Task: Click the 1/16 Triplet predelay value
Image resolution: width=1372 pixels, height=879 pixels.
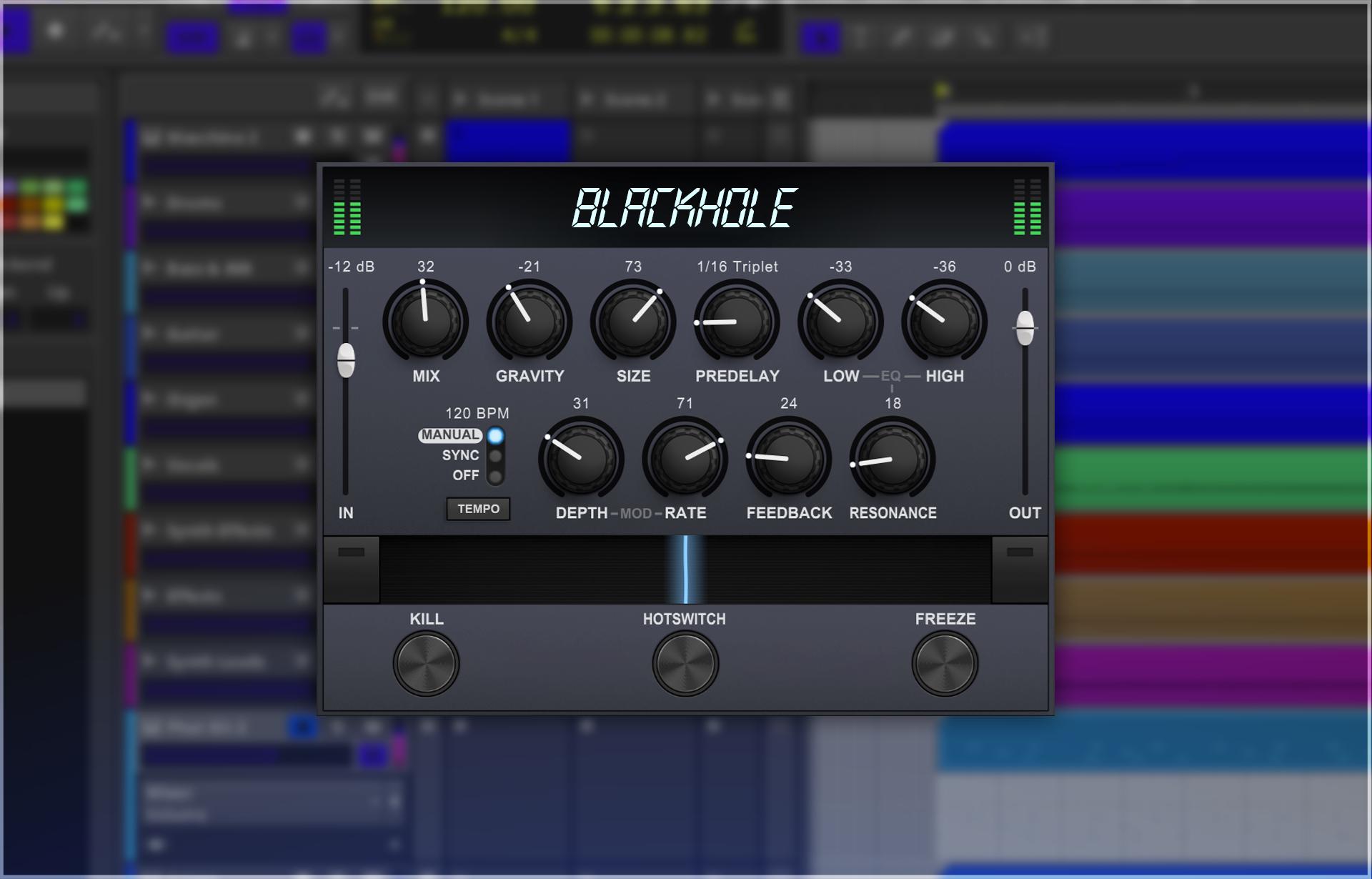Action: click(x=737, y=267)
